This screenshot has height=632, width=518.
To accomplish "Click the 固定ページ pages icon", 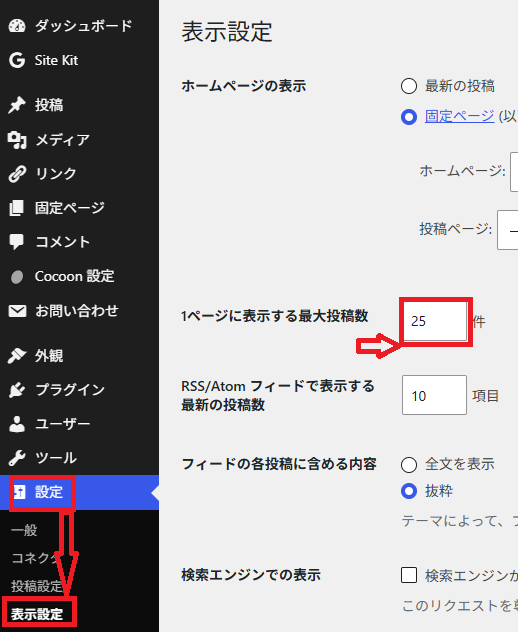I will (17, 208).
